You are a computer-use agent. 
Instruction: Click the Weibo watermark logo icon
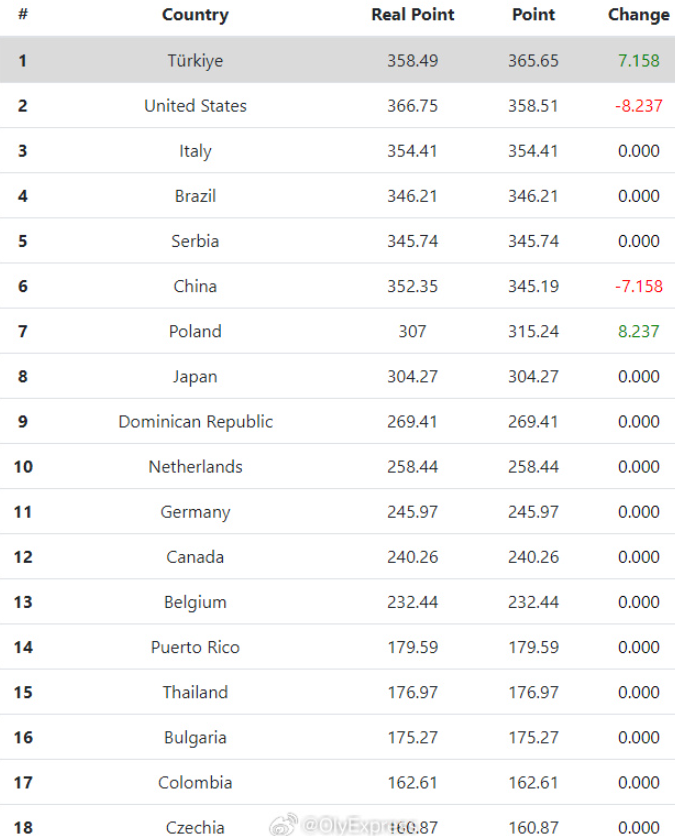point(288,824)
